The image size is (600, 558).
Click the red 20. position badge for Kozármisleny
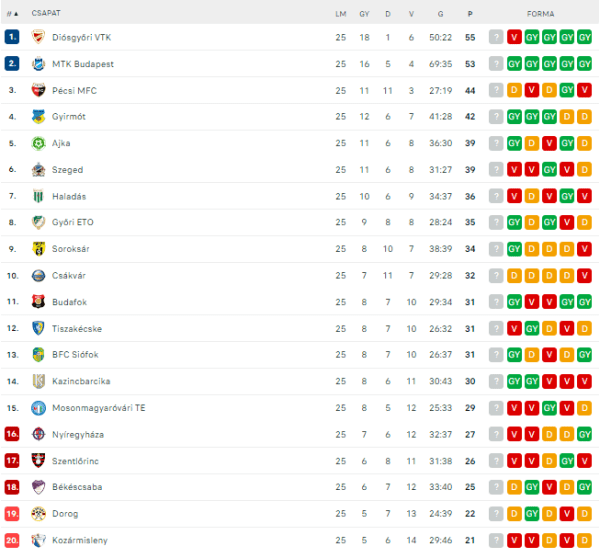click(12, 540)
